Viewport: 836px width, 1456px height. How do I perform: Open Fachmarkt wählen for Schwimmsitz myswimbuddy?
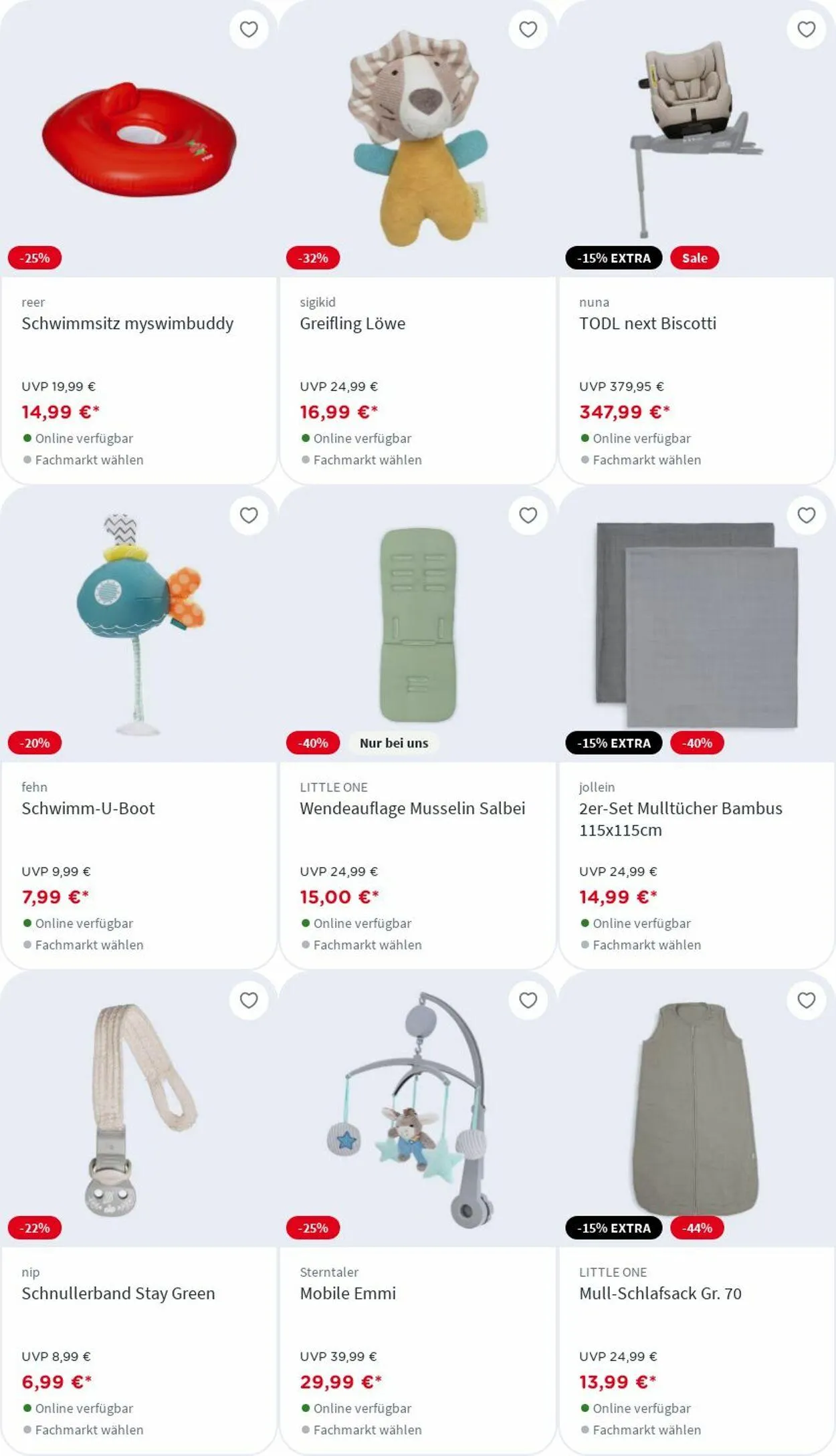(x=89, y=460)
